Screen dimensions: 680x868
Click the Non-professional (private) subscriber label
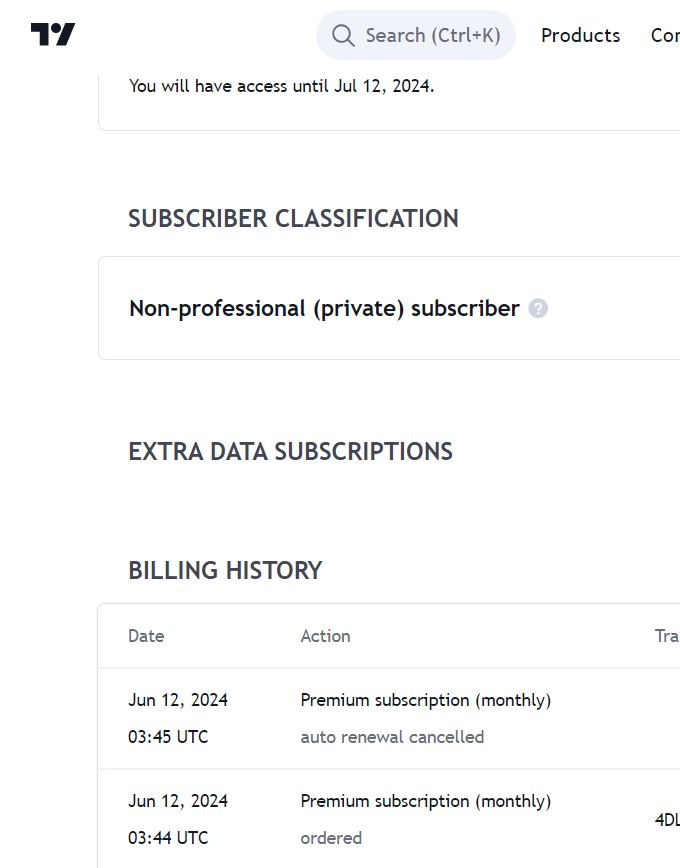coord(324,308)
